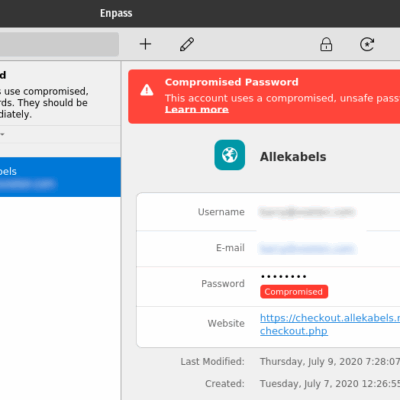This screenshot has height=400, width=400.
Task: Click the blurred E-mail address link
Action: point(308,249)
